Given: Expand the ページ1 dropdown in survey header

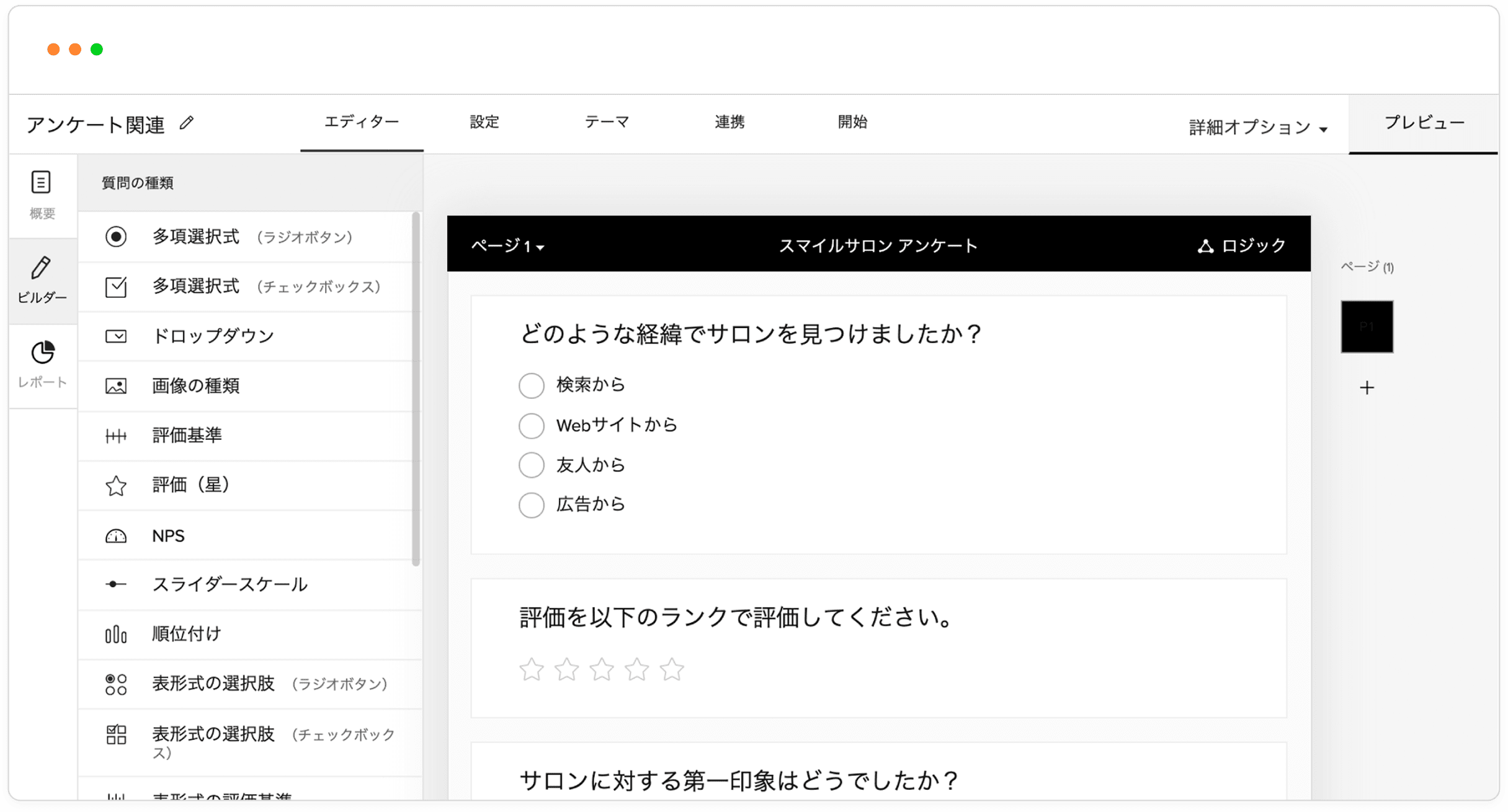Looking at the screenshot, I should [507, 246].
